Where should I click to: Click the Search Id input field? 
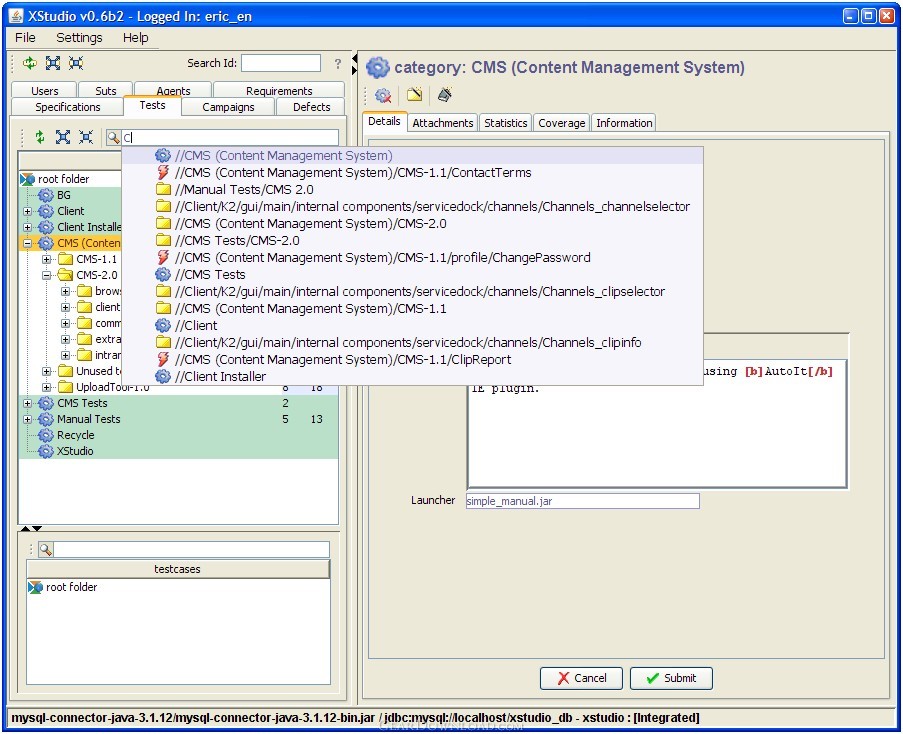point(280,63)
